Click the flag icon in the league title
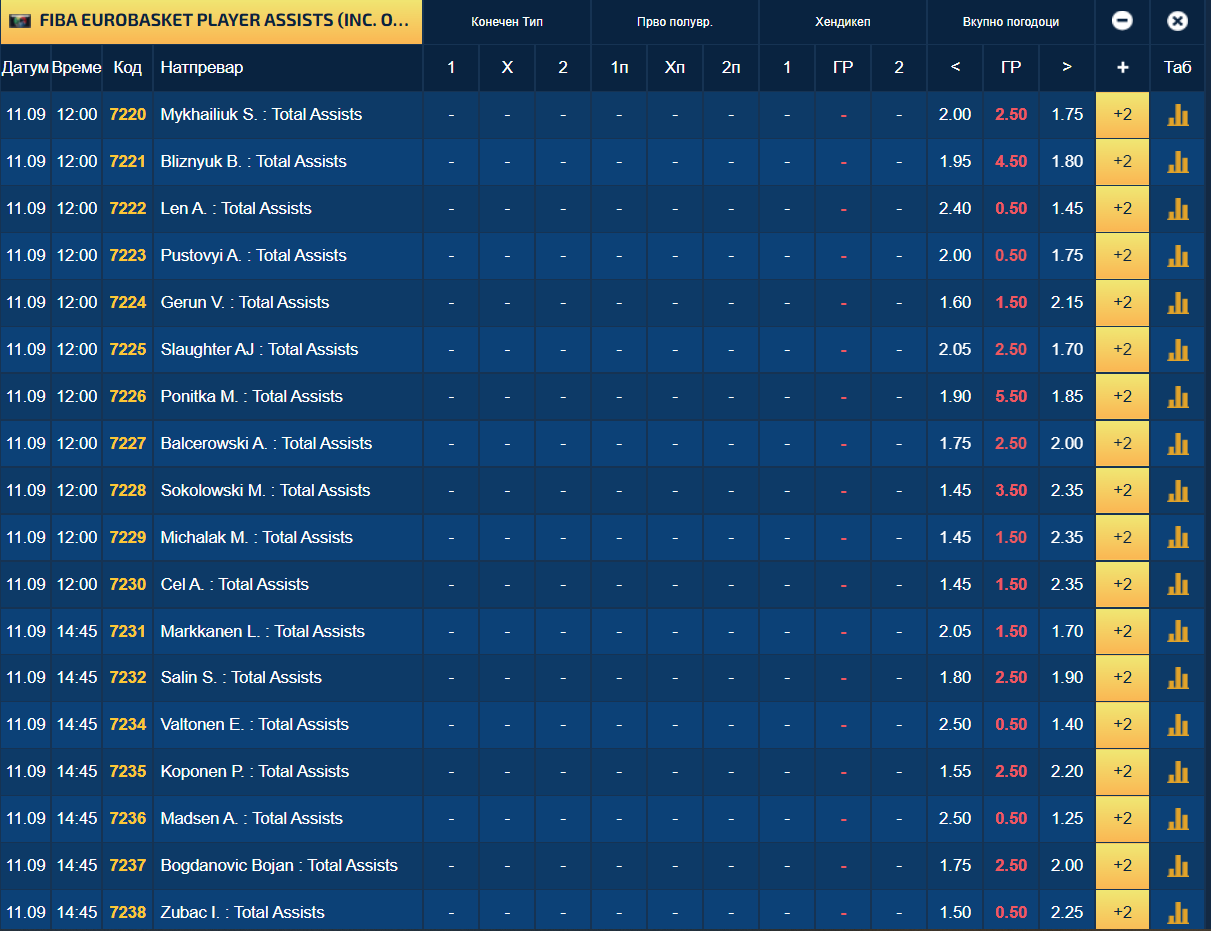Viewport: 1211px width, 931px height. pyautogui.click(x=20, y=21)
